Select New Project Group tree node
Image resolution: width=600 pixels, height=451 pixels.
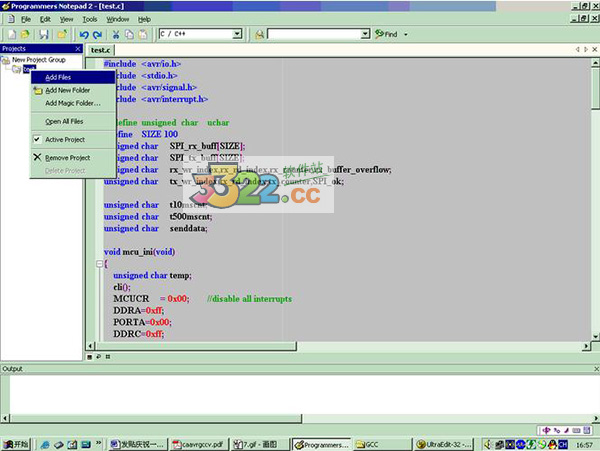[38, 60]
